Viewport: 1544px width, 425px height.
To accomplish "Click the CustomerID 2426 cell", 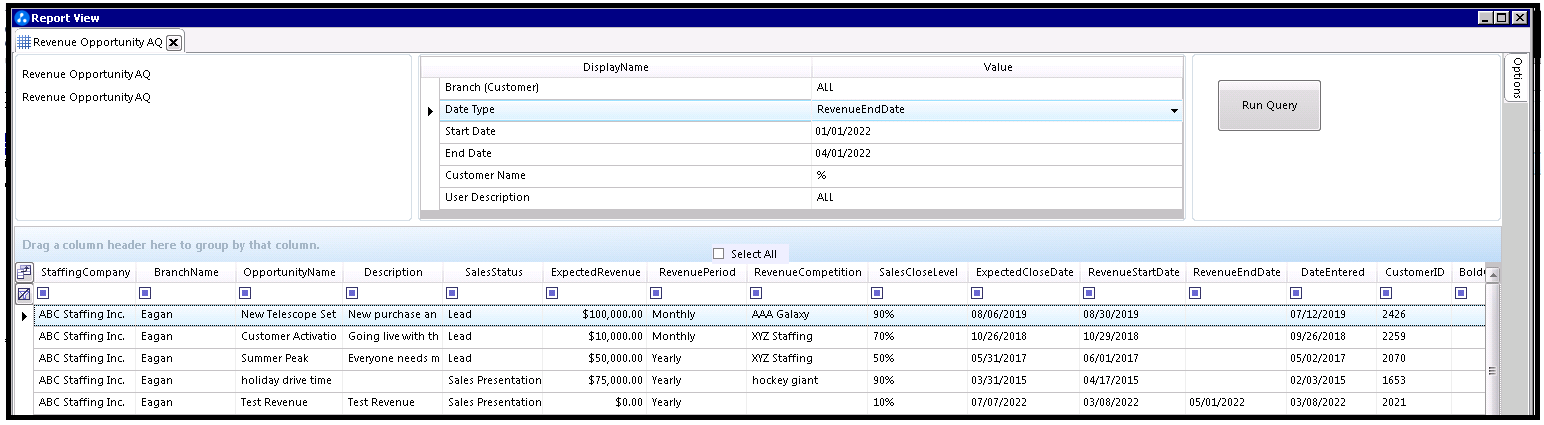I will [x=1414, y=315].
